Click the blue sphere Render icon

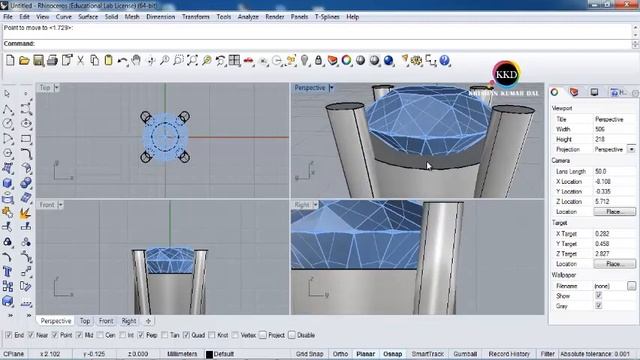click(x=389, y=61)
